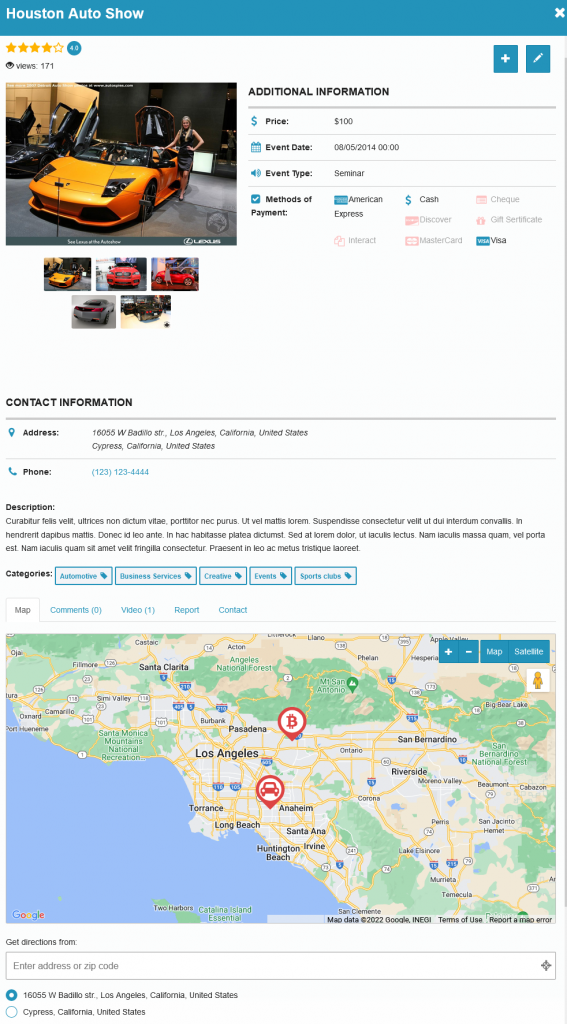Open the Automotive category tag
Viewport: 567px width, 1024px height.
(x=84, y=576)
